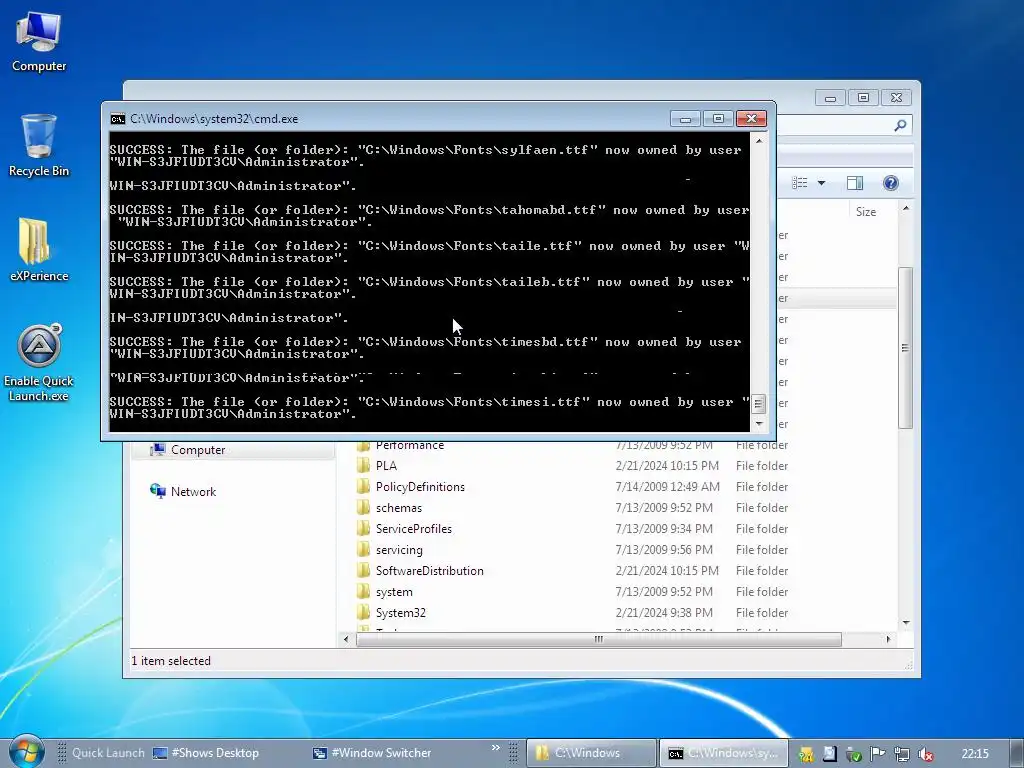Click the PLA folder icon
Image resolution: width=1024 pixels, height=768 pixels.
[x=364, y=466]
